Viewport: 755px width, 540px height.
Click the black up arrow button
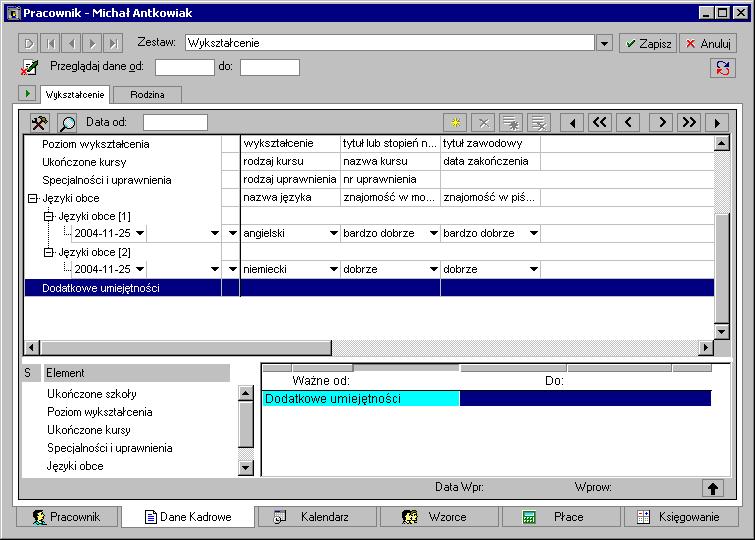(x=713, y=488)
